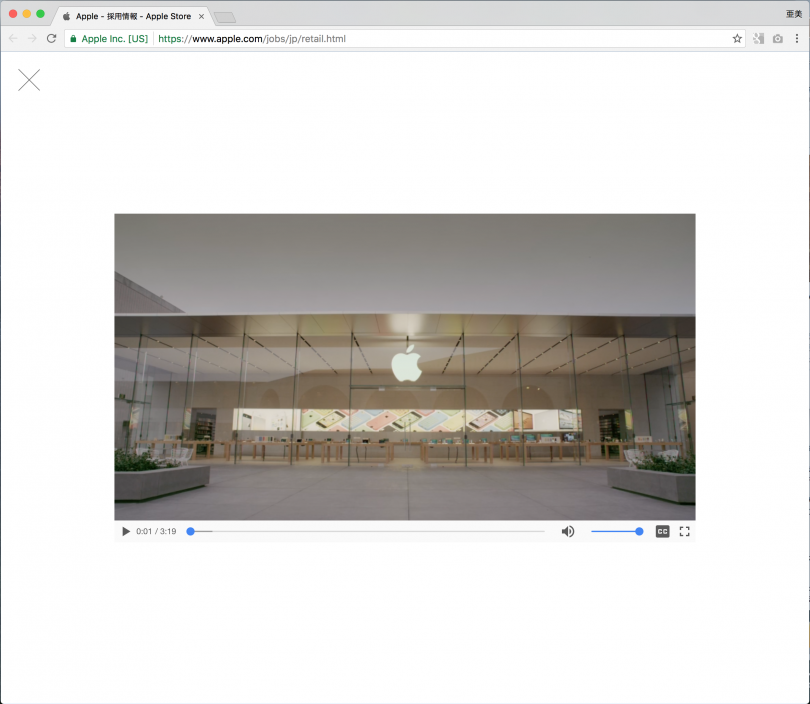Enter fullscreen video mode
Screen dimensions: 810x704
coord(684,531)
